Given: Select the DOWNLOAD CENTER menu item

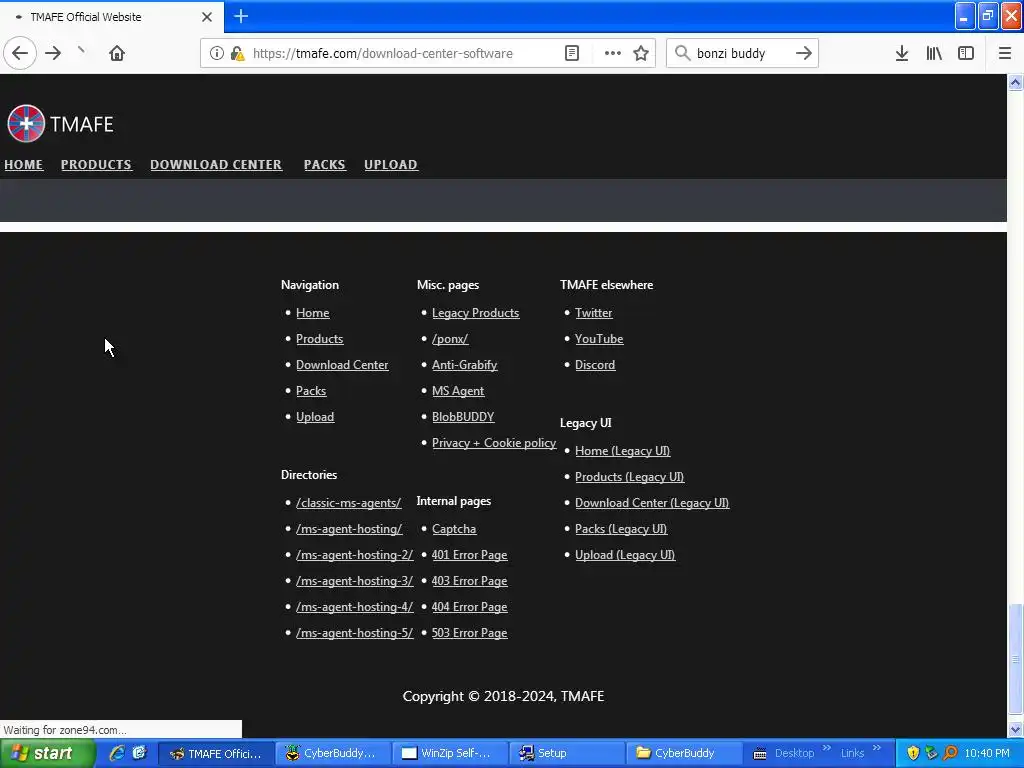Looking at the screenshot, I should (x=216, y=165).
